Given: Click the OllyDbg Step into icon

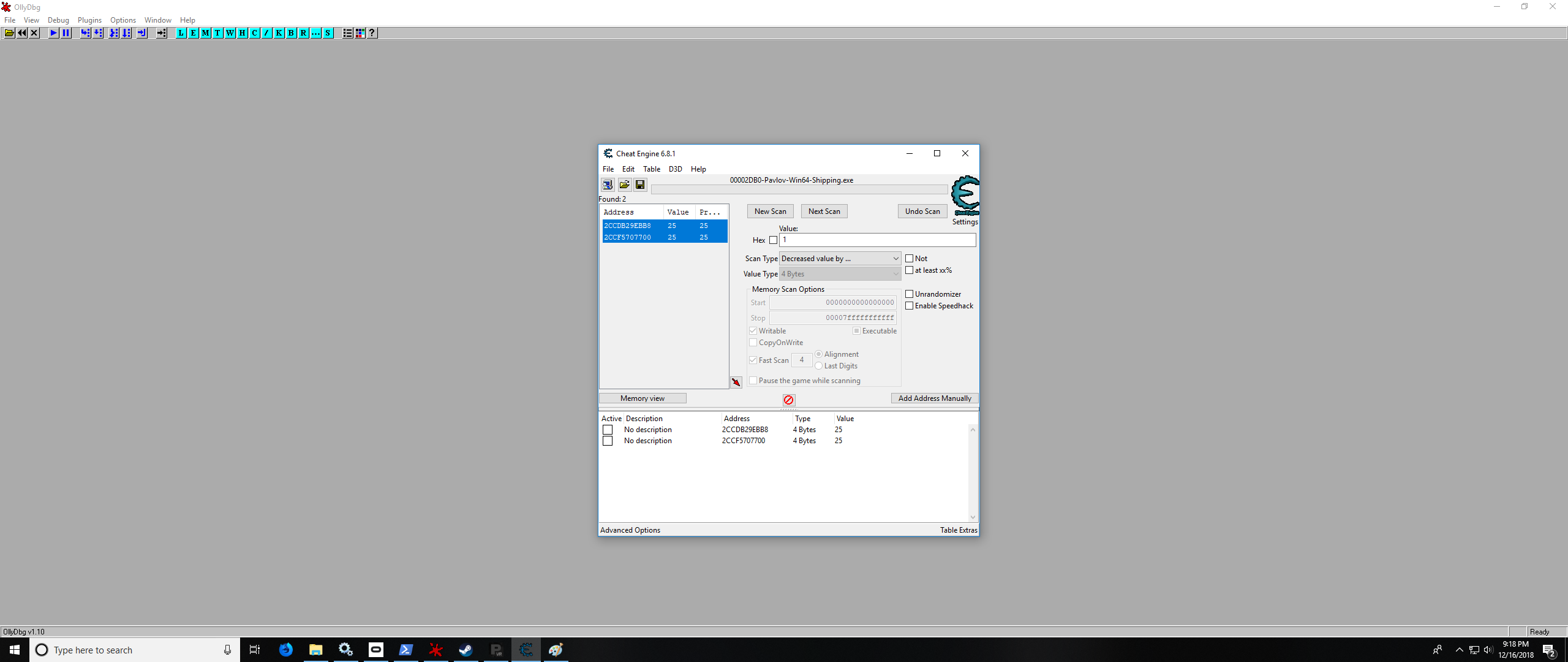Looking at the screenshot, I should [x=86, y=33].
